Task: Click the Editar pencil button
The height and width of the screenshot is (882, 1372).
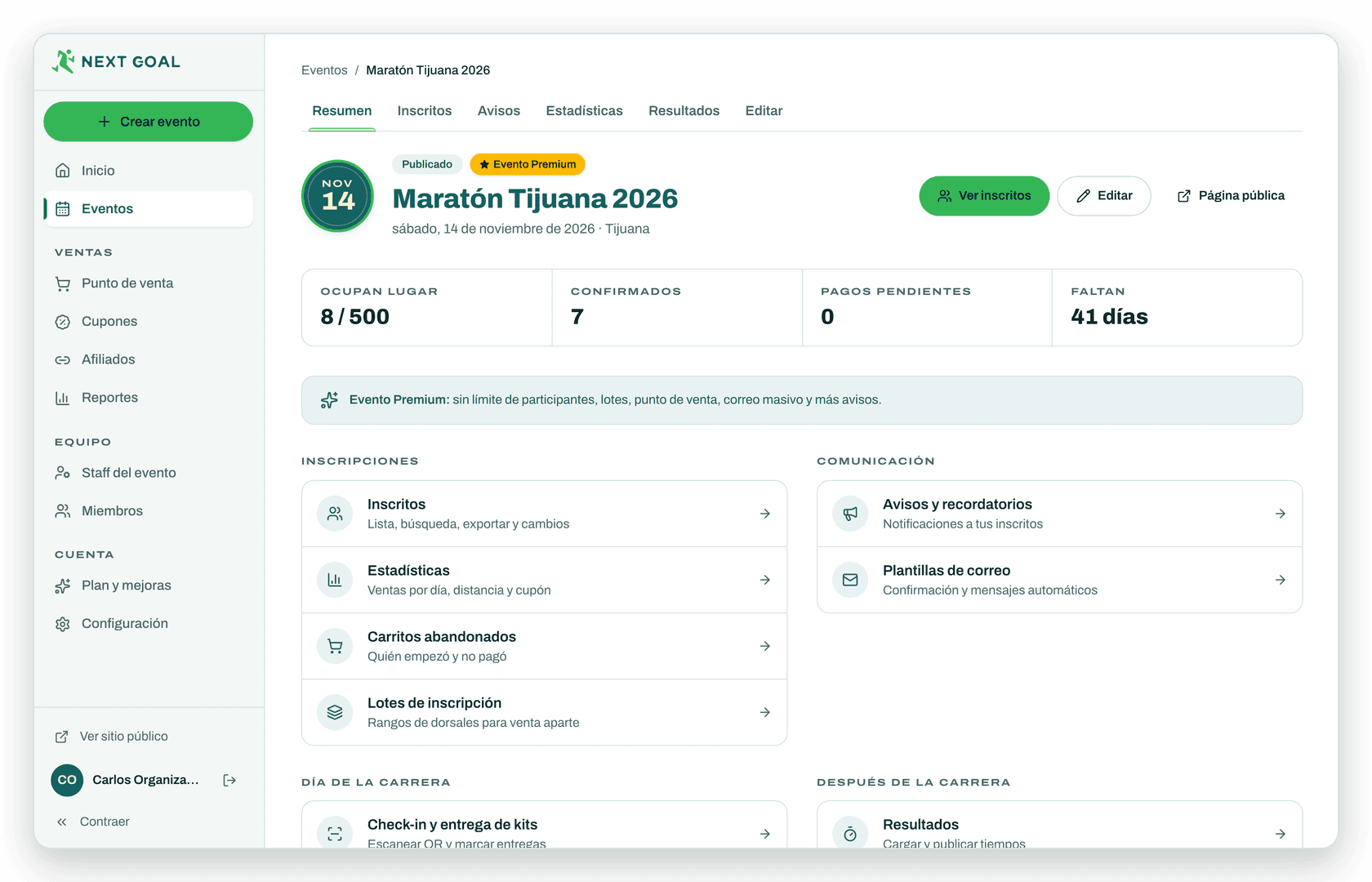Action: (1104, 196)
